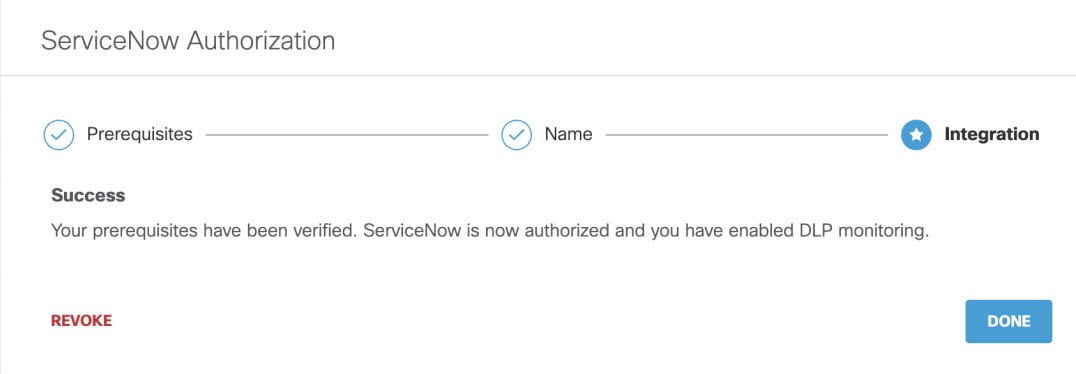Click progress line between Prerequisites and Name
Screen dimensions: 1076x374
click(x=347, y=135)
